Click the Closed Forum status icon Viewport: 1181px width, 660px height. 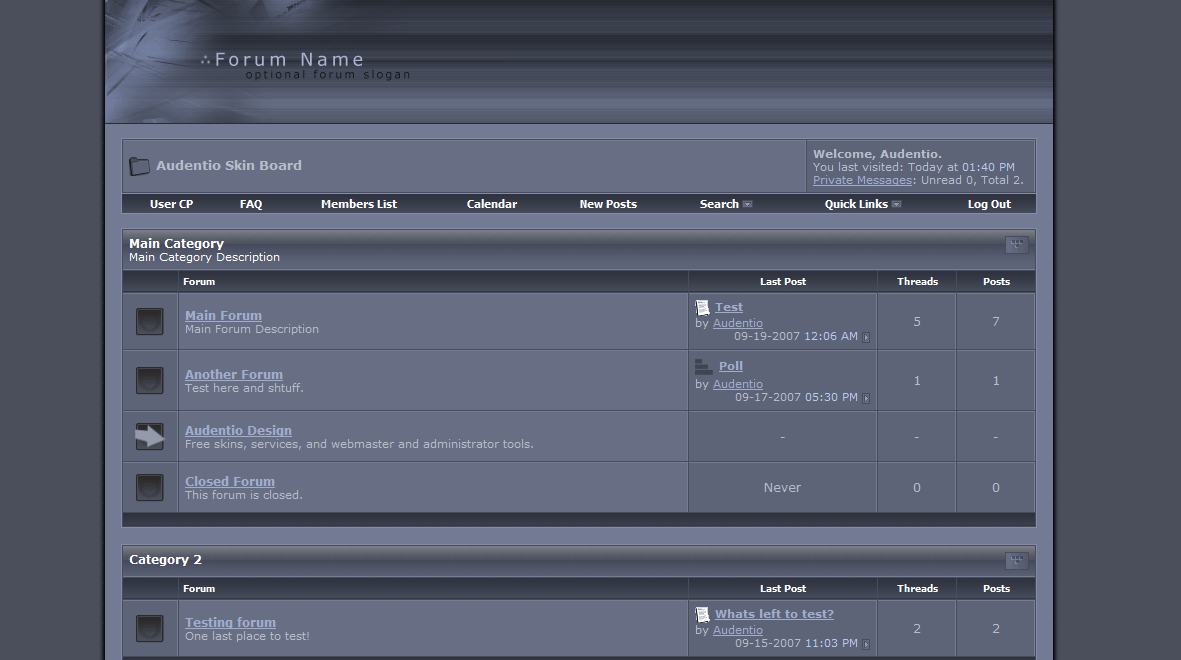(x=149, y=487)
